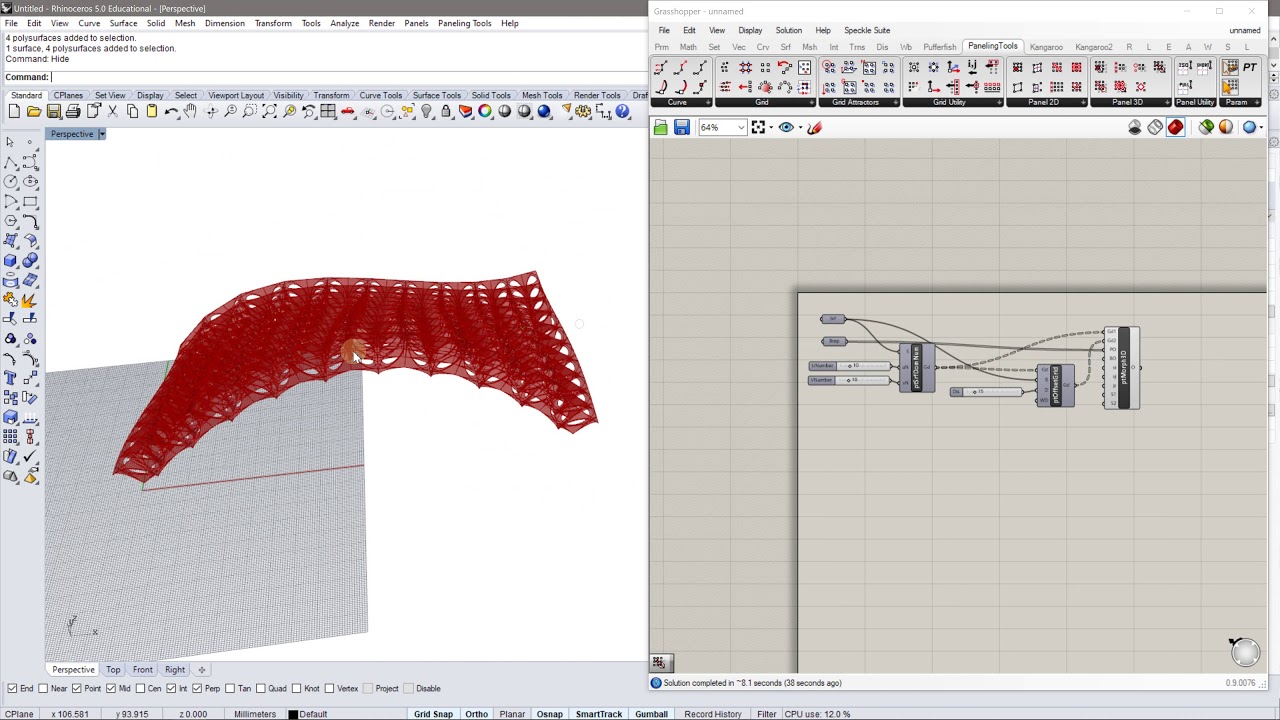Click the padlock Lock Objects icon
This screenshot has width=1280, height=720.
click(x=446, y=112)
